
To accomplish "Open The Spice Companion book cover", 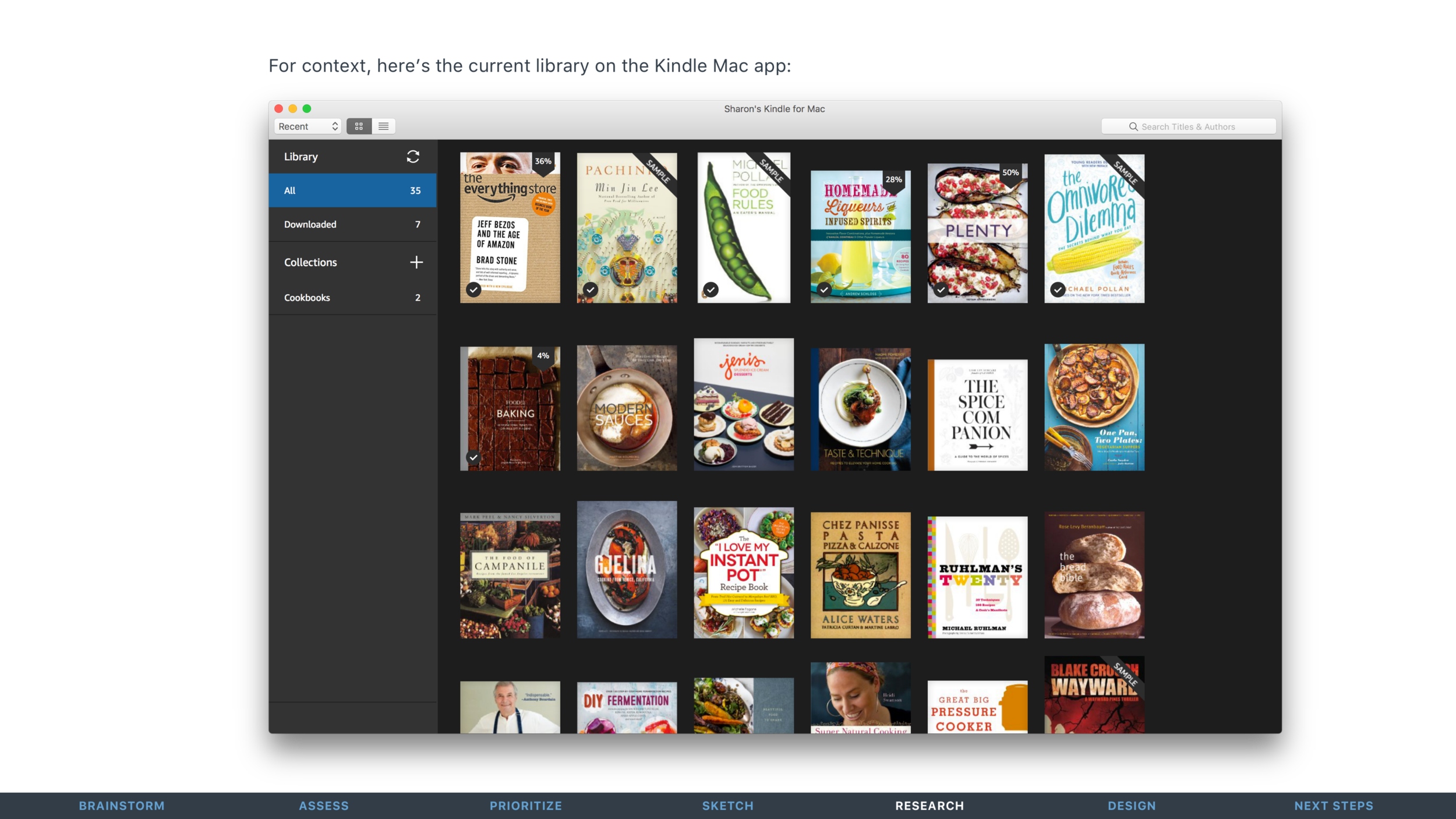I will (x=977, y=415).
